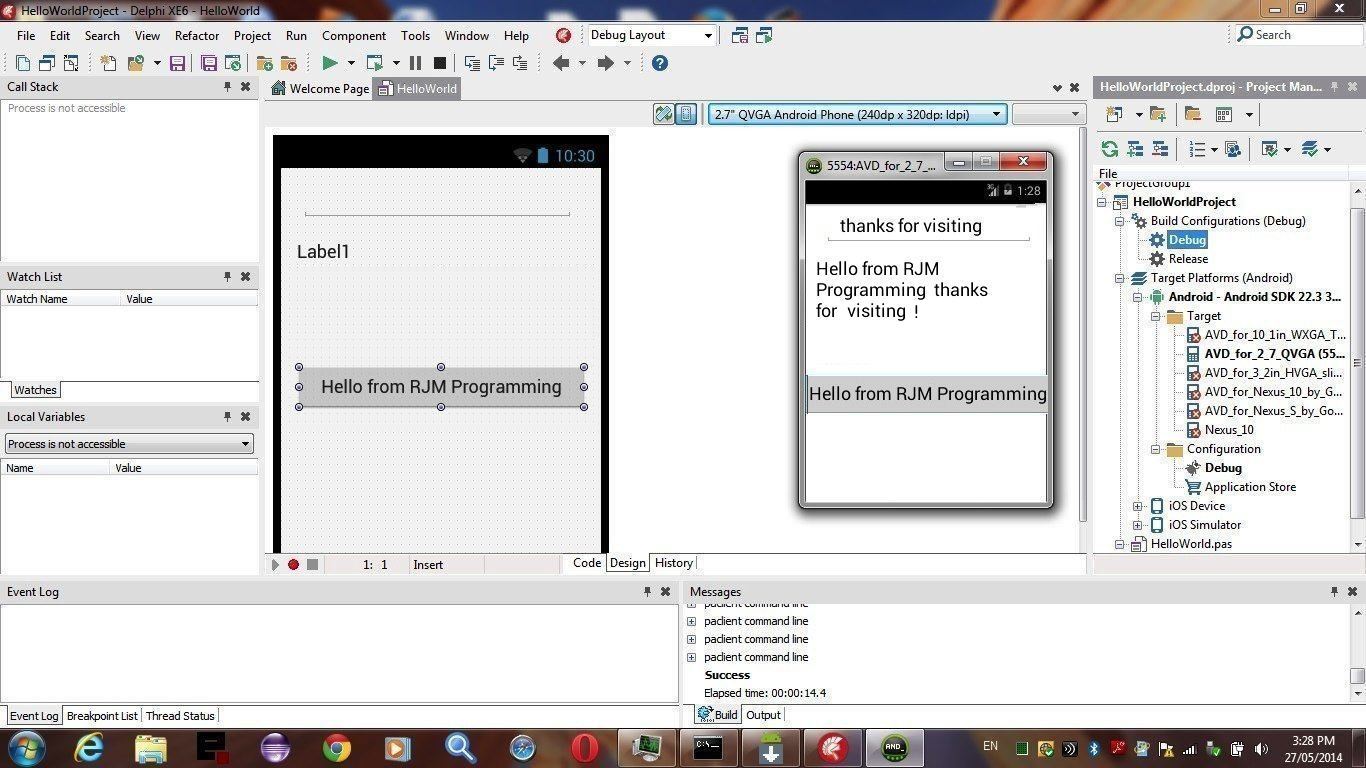
Task: Pin the Local Variables panel
Action: point(227,417)
